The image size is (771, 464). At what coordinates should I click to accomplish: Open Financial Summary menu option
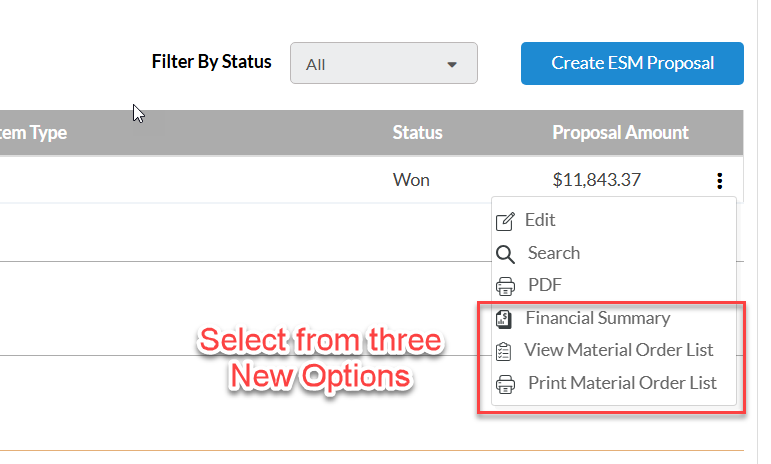pyautogui.click(x=597, y=318)
